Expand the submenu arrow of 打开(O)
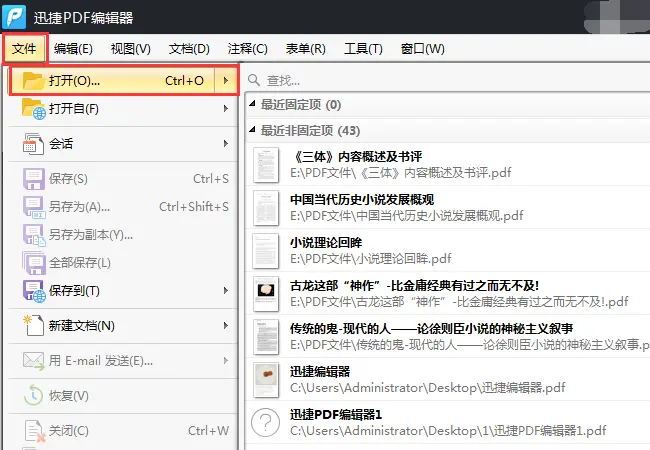 pyautogui.click(x=226, y=80)
